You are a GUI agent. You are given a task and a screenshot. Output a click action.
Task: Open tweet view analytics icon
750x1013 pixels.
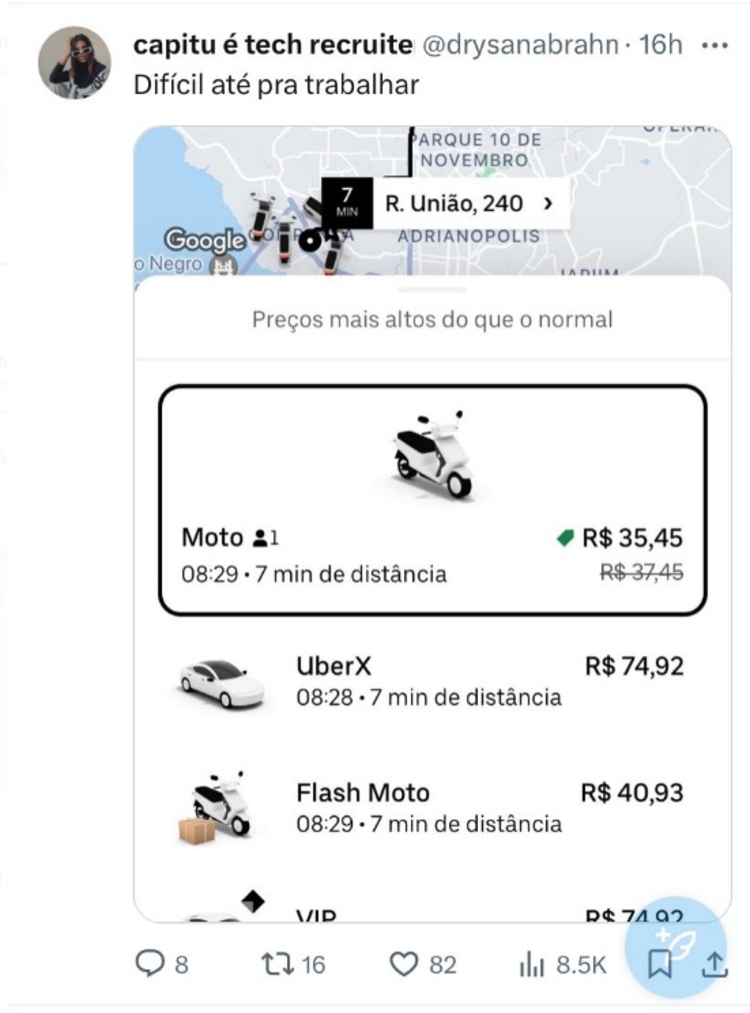coord(530,964)
